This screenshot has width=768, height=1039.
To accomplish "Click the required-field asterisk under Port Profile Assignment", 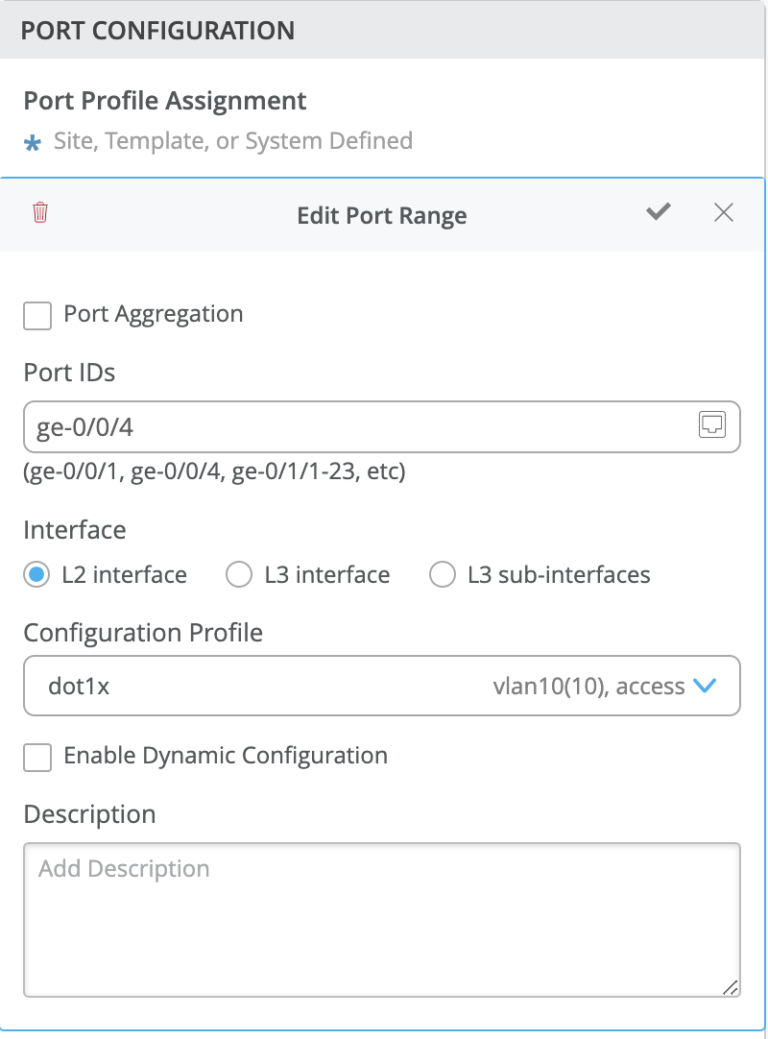I will (34, 142).
